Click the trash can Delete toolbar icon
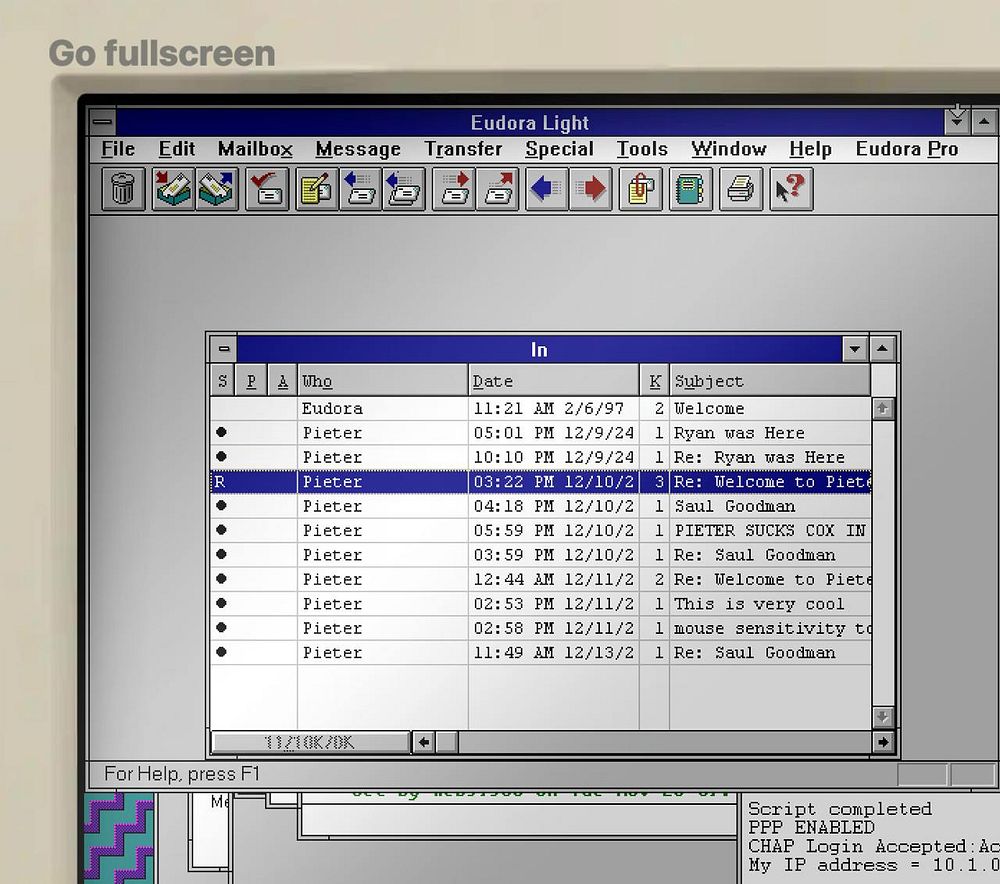 [x=123, y=189]
